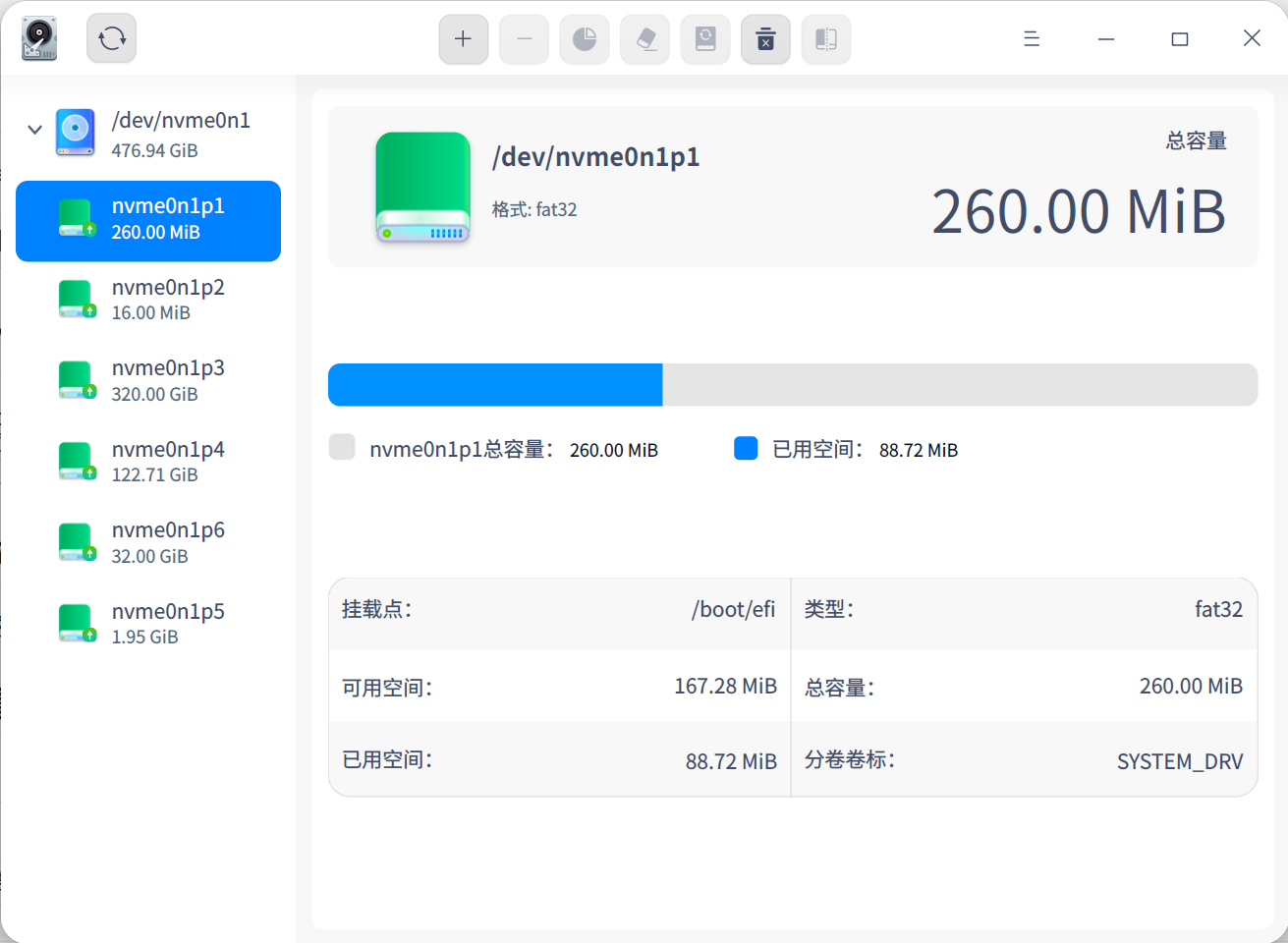Refresh disk information with the circular arrows icon
Image resolution: width=1288 pixels, height=943 pixels.
(x=111, y=37)
